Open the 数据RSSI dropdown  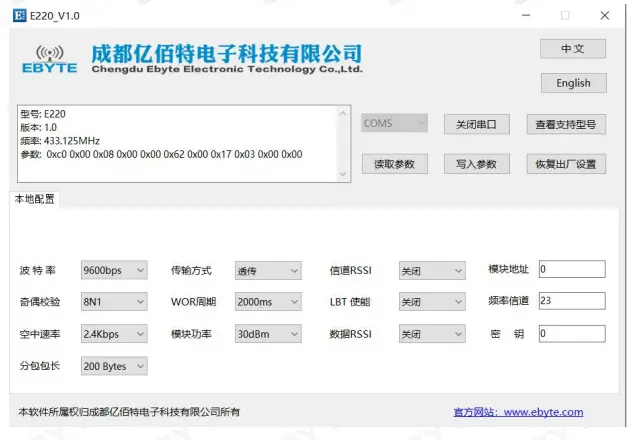coord(432,334)
